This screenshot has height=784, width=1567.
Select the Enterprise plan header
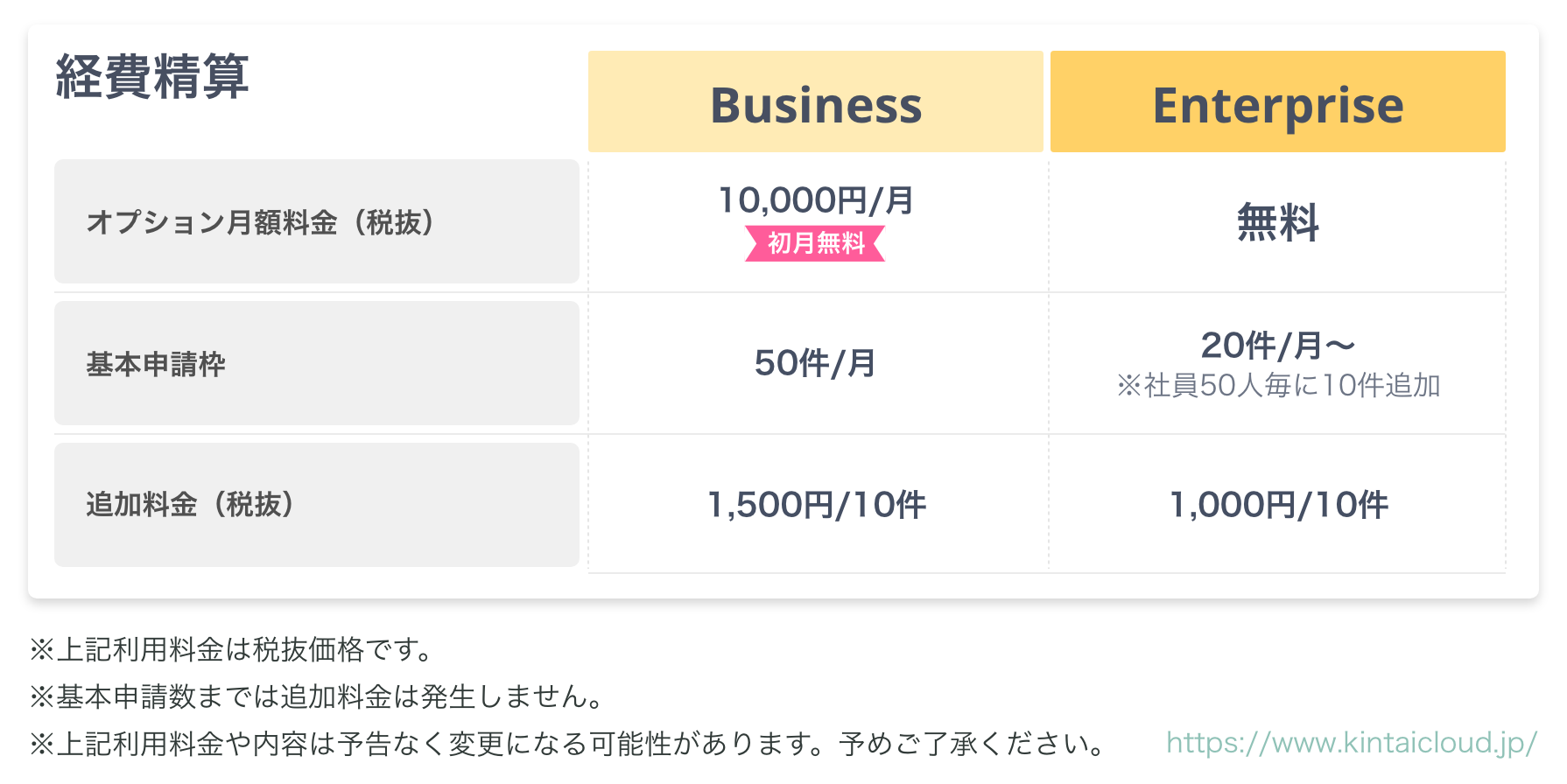pos(1277,102)
